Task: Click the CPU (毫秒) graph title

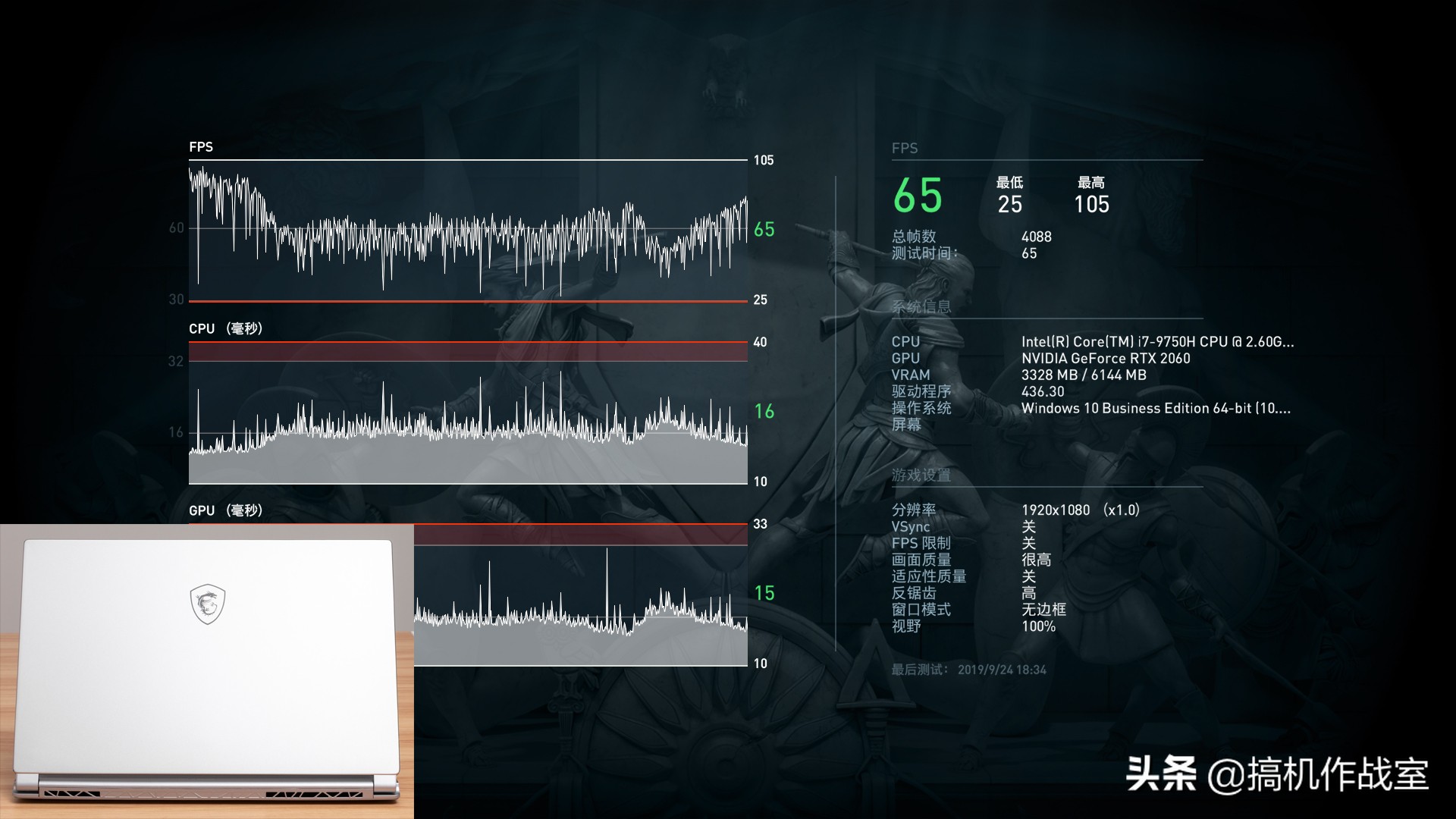Action: pyautogui.click(x=225, y=328)
